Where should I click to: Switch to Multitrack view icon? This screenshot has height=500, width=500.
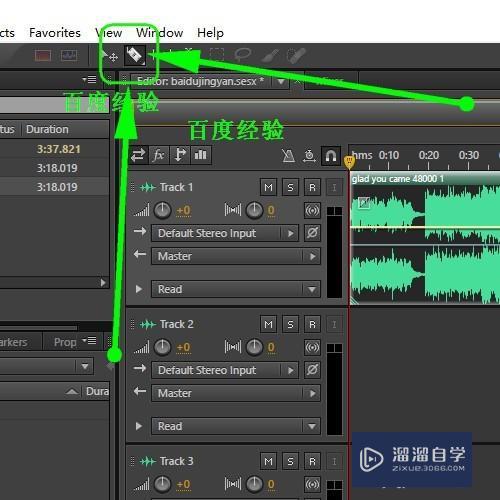[69, 55]
